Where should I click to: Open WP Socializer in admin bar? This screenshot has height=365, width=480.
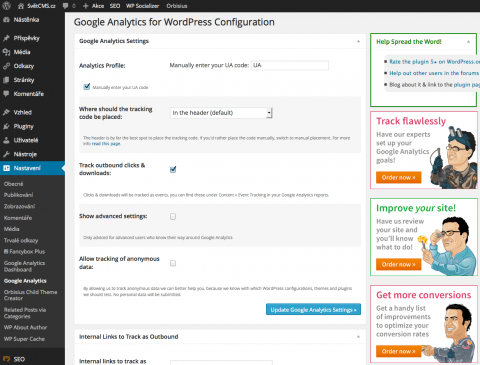(142, 6)
